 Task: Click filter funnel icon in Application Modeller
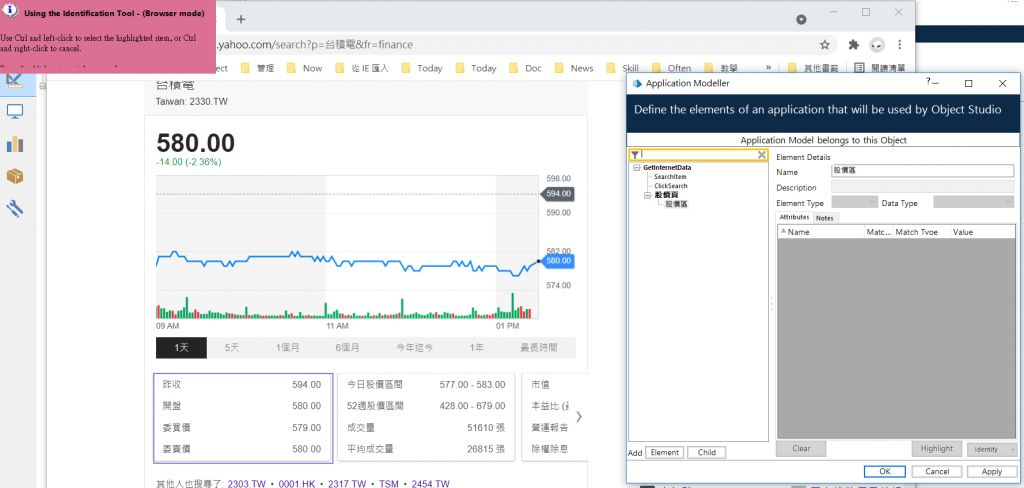click(x=635, y=155)
